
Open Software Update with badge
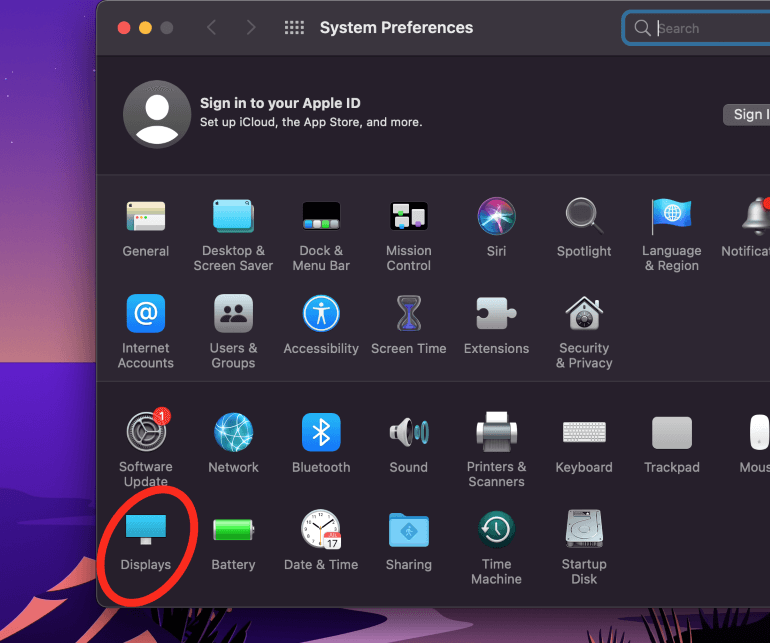pyautogui.click(x=146, y=433)
